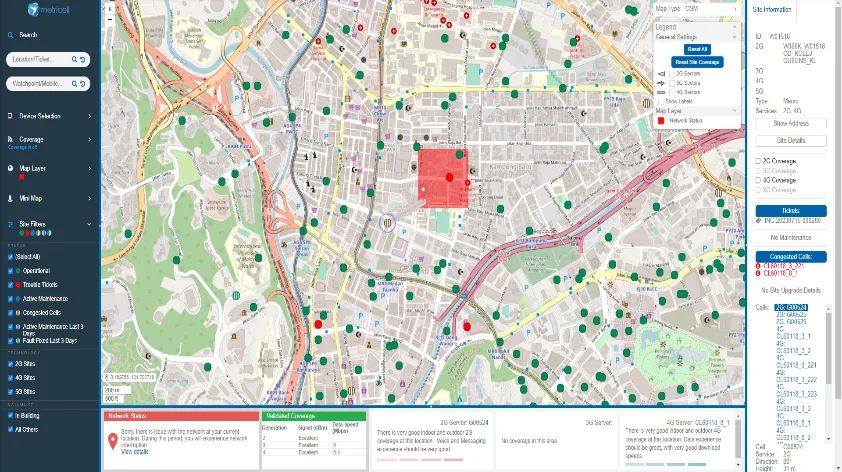Reset the Location/Ticket search field
The width and height of the screenshot is (842, 472).
click(83, 60)
